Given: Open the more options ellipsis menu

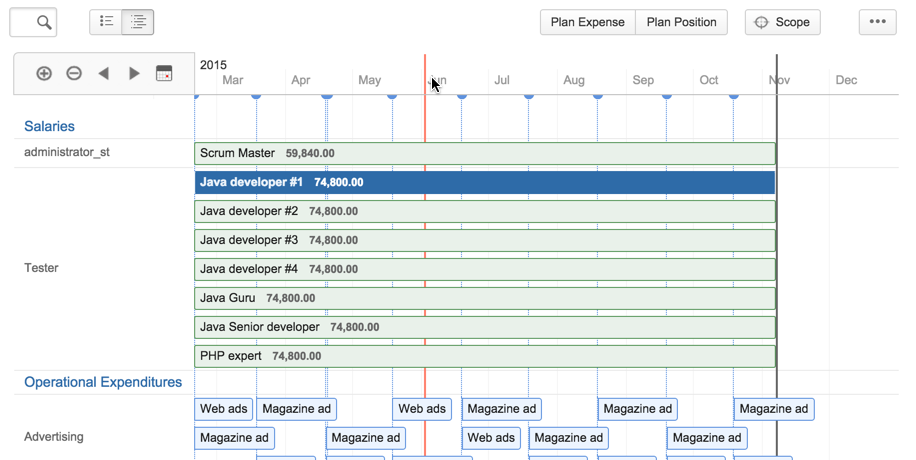Looking at the screenshot, I should tap(877, 22).
